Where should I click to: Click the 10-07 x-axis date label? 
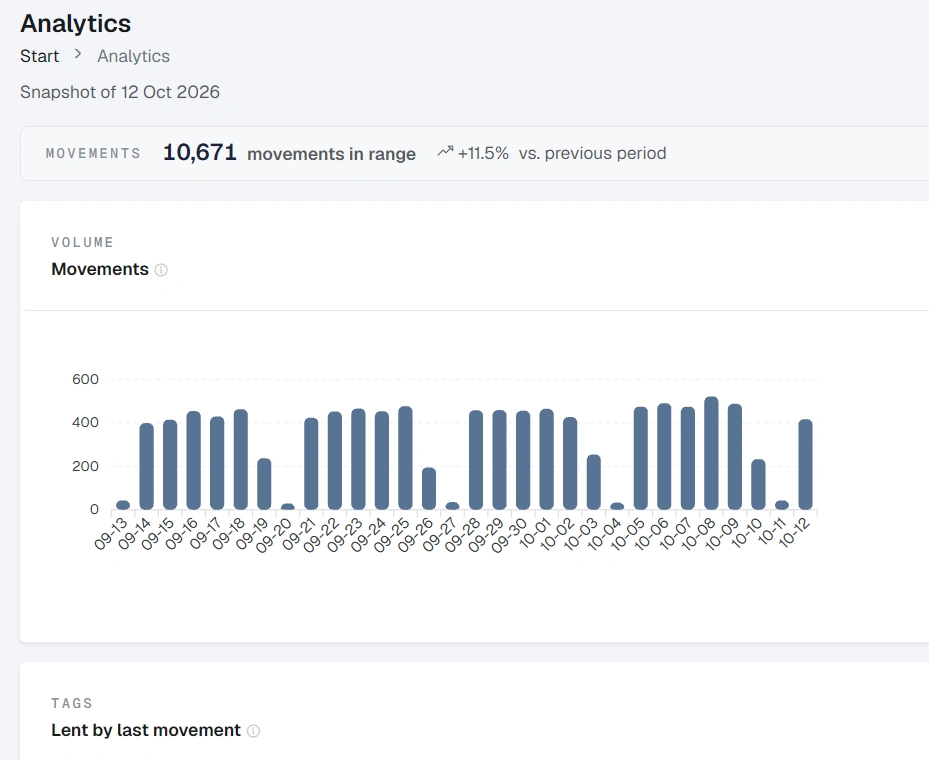point(677,533)
